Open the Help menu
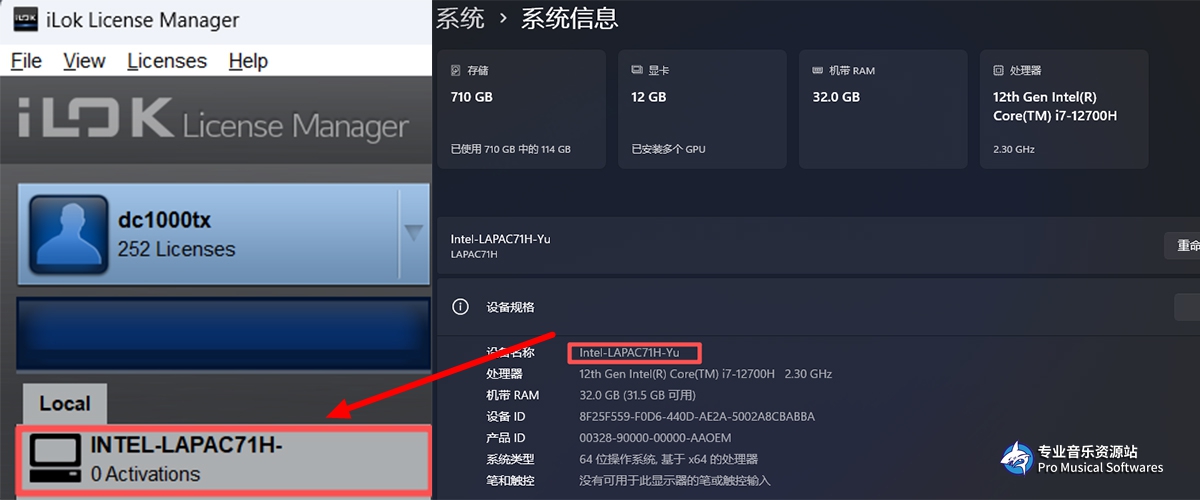 pos(248,61)
